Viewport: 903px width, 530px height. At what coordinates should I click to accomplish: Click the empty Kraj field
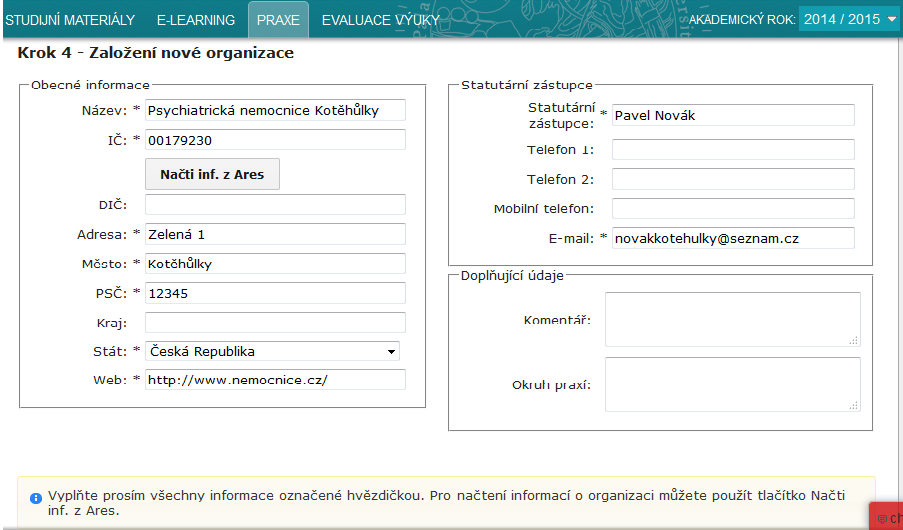275,323
